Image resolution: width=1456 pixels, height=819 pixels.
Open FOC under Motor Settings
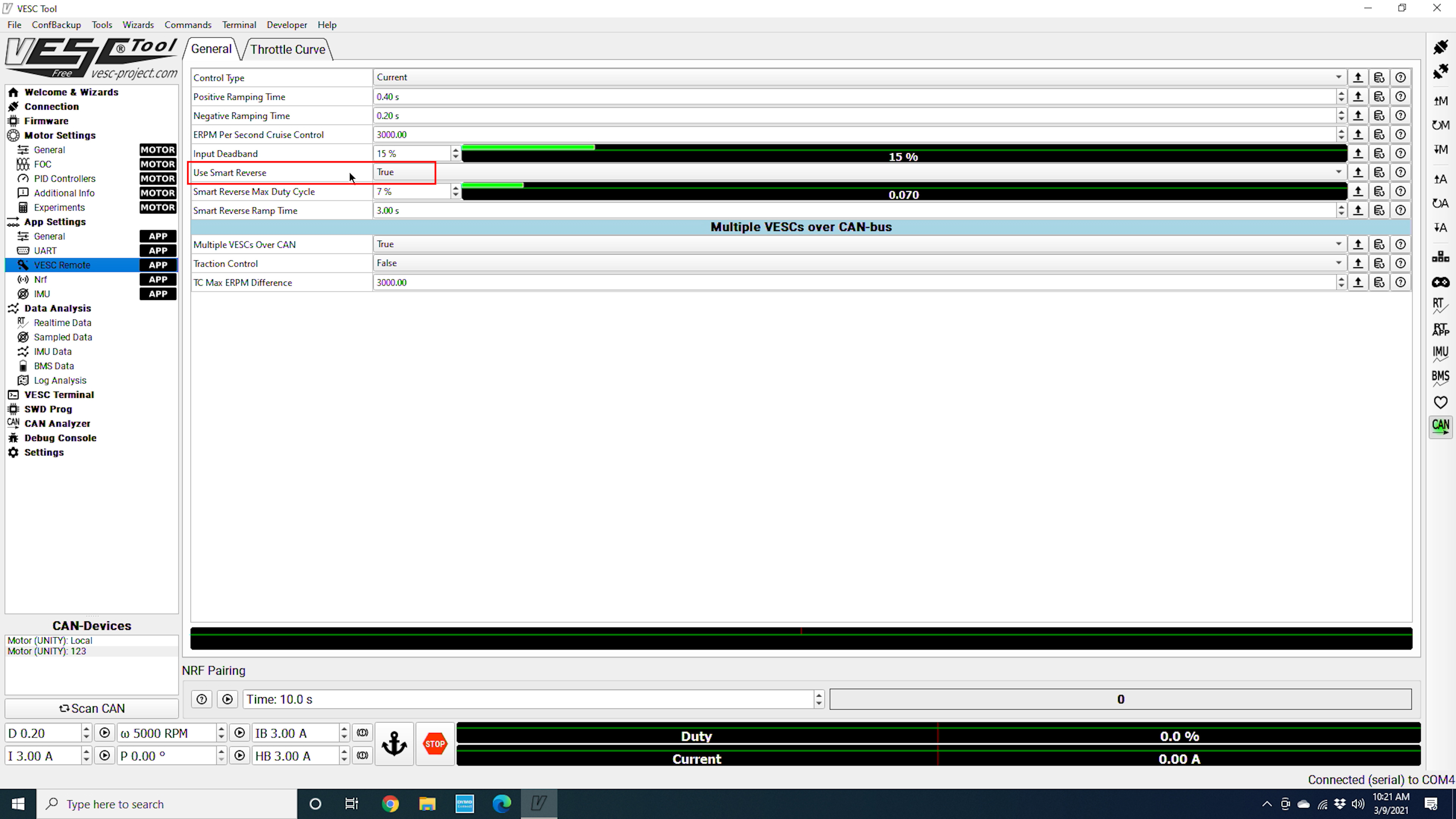(x=42, y=164)
